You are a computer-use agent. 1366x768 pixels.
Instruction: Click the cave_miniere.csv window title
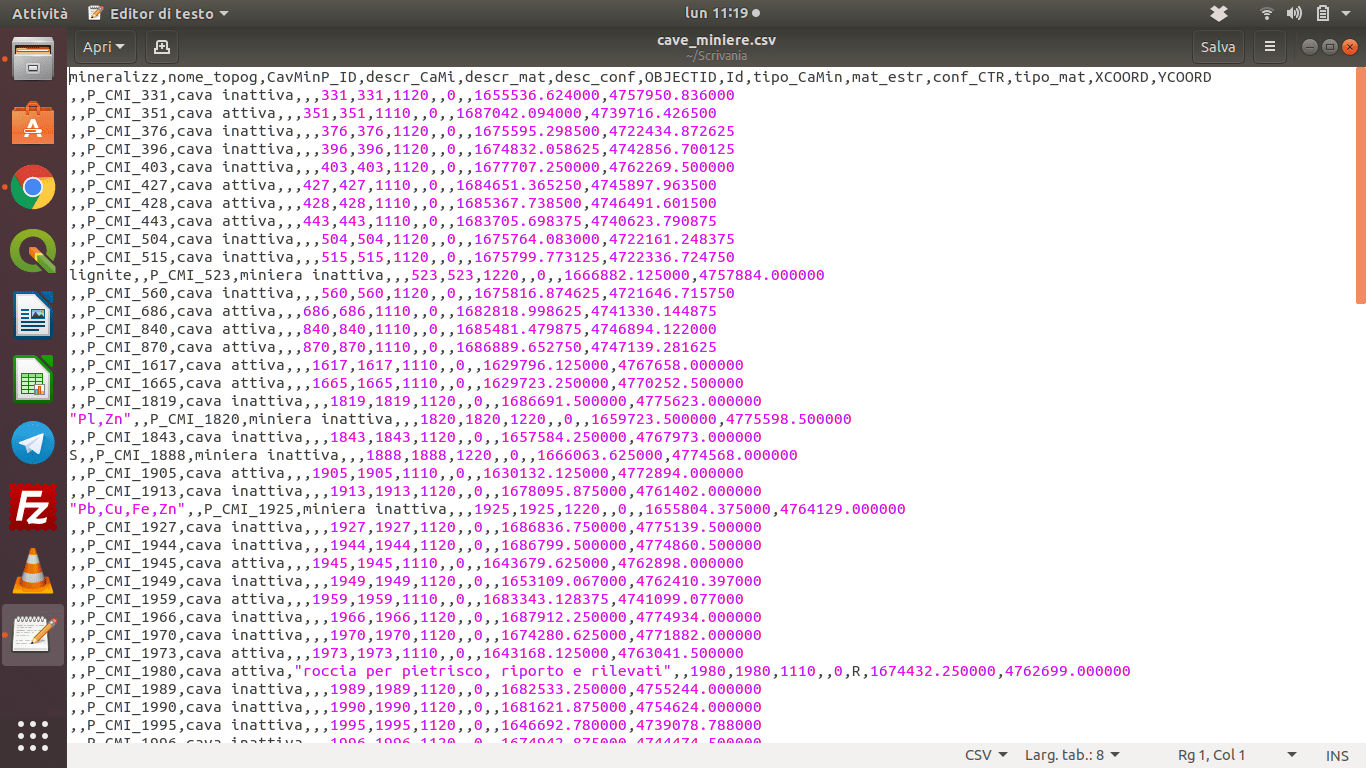[716, 40]
